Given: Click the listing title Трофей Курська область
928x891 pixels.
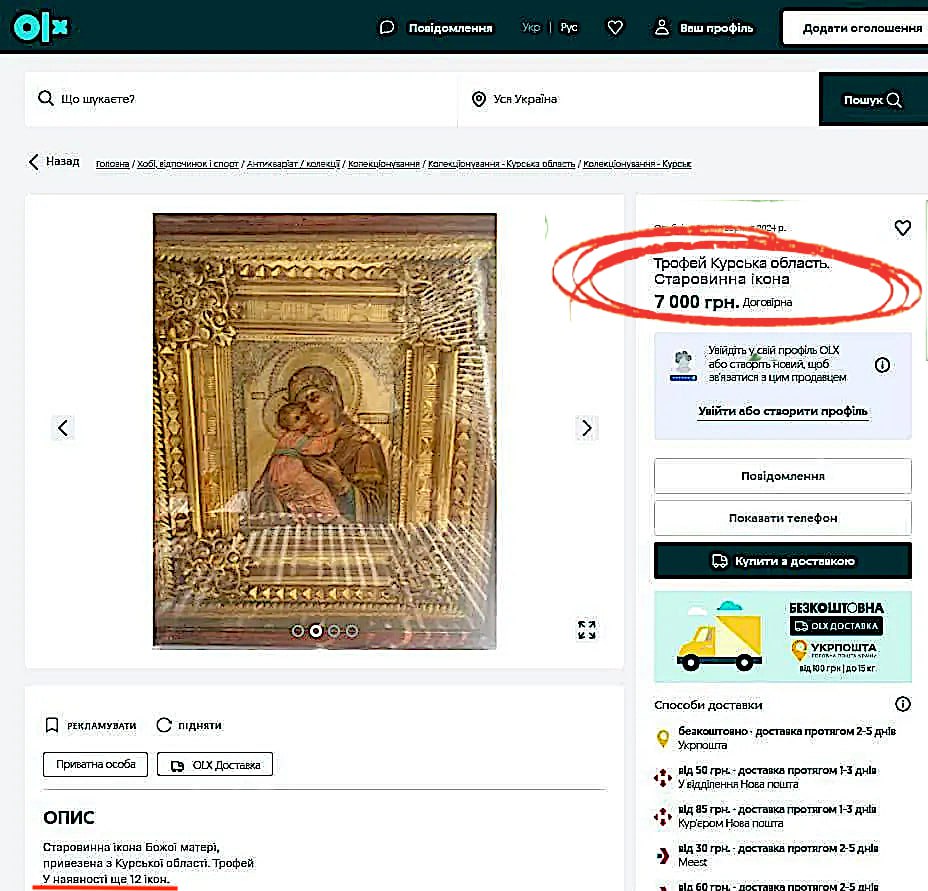Looking at the screenshot, I should (x=741, y=271).
